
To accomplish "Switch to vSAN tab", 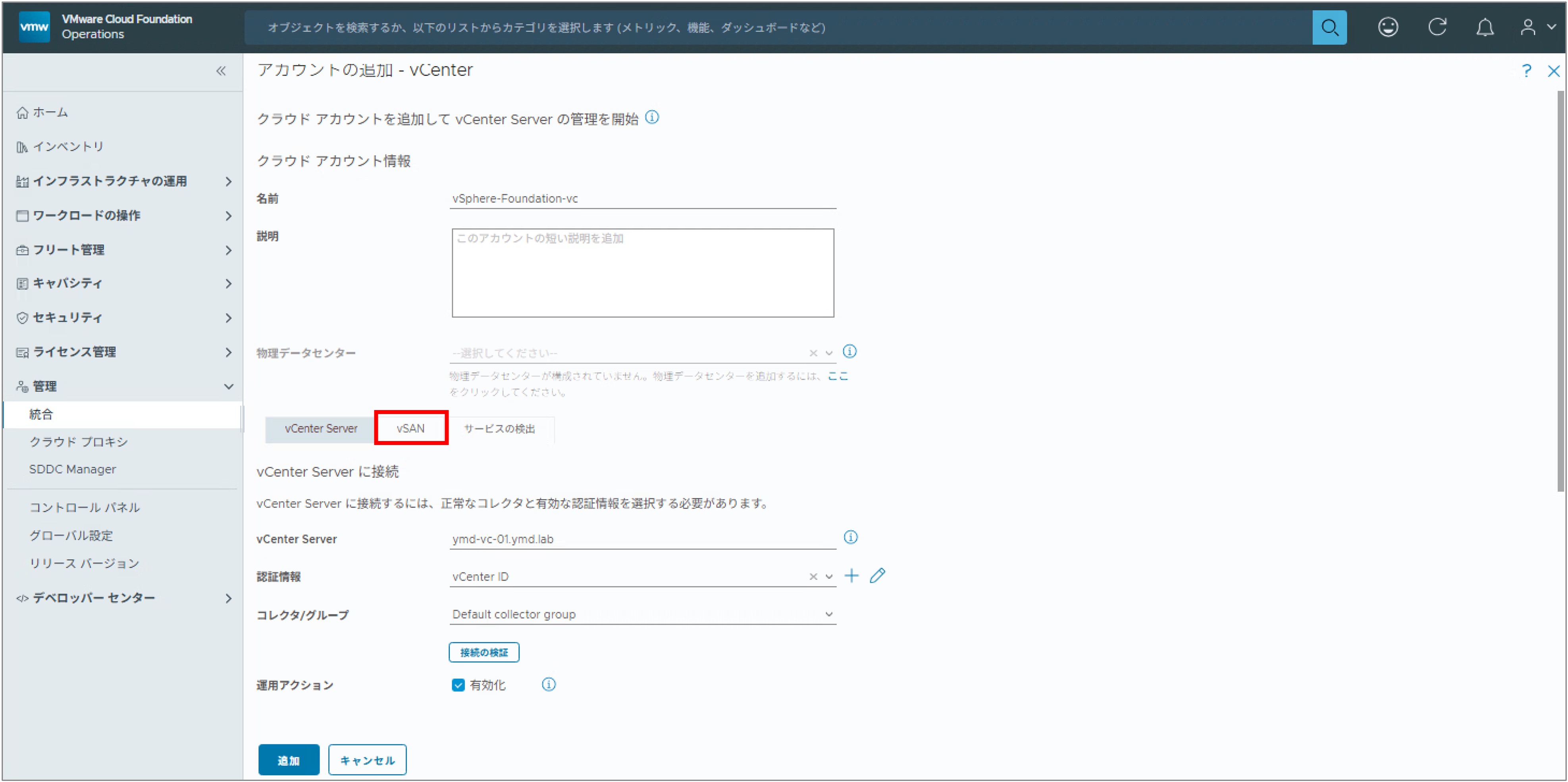I will coord(411,428).
